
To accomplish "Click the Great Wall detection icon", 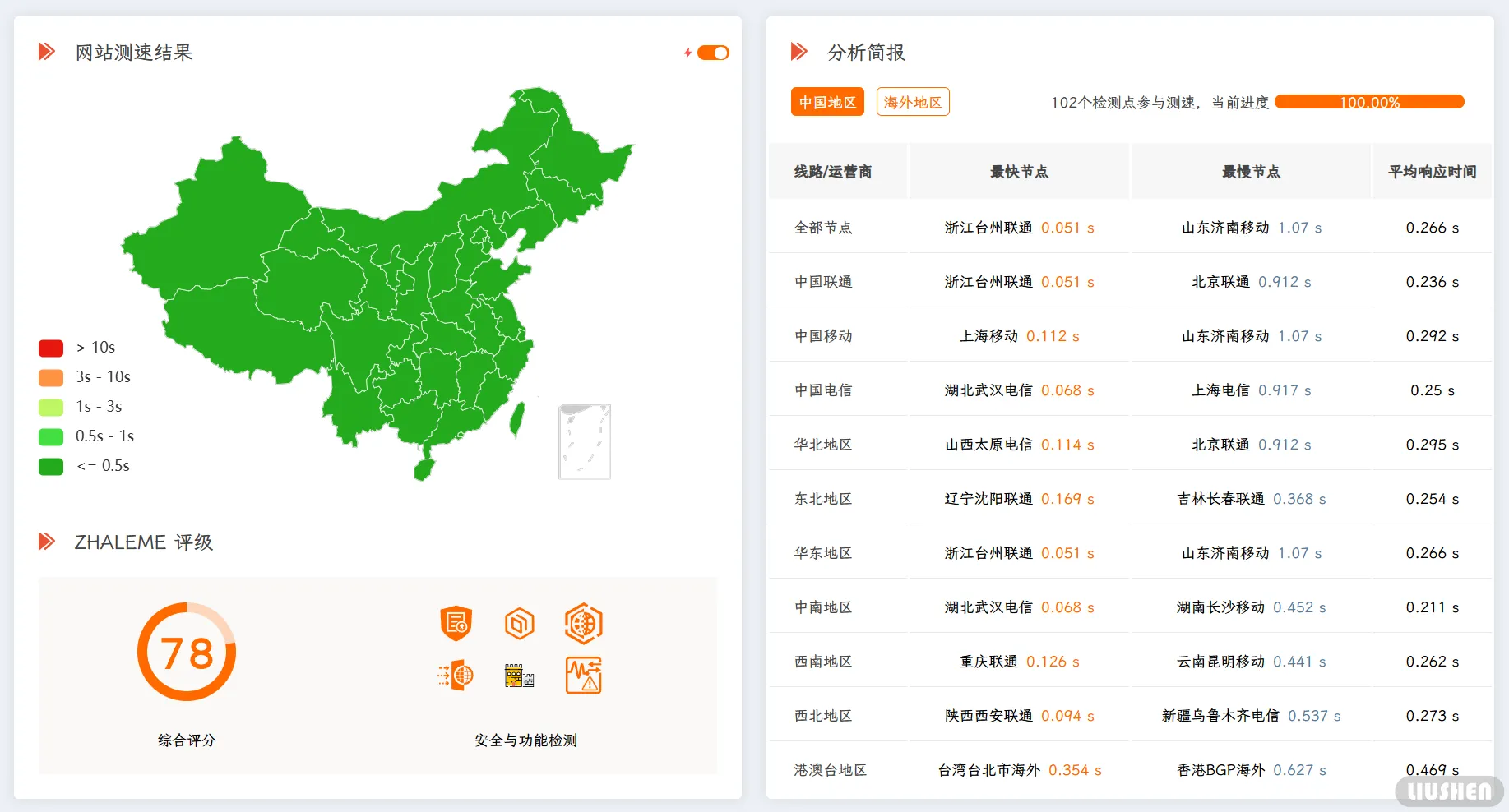I will [x=518, y=676].
